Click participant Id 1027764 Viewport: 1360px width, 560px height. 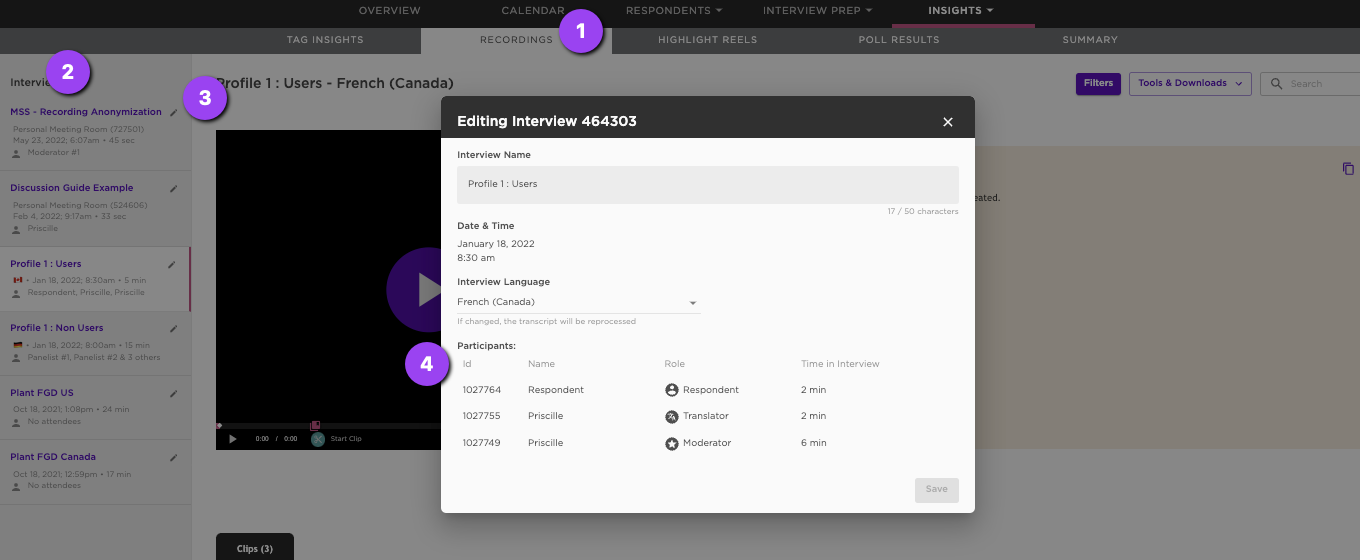[482, 390]
